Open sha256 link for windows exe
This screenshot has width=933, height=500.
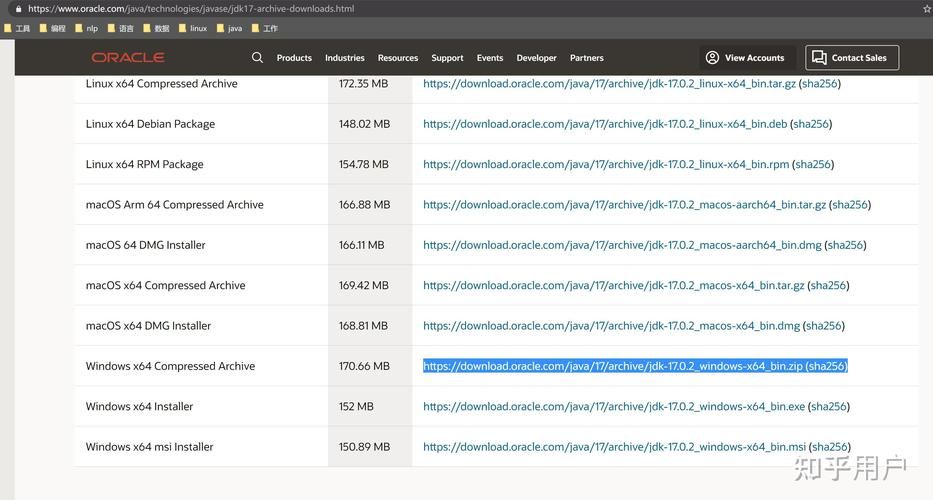click(x=828, y=407)
